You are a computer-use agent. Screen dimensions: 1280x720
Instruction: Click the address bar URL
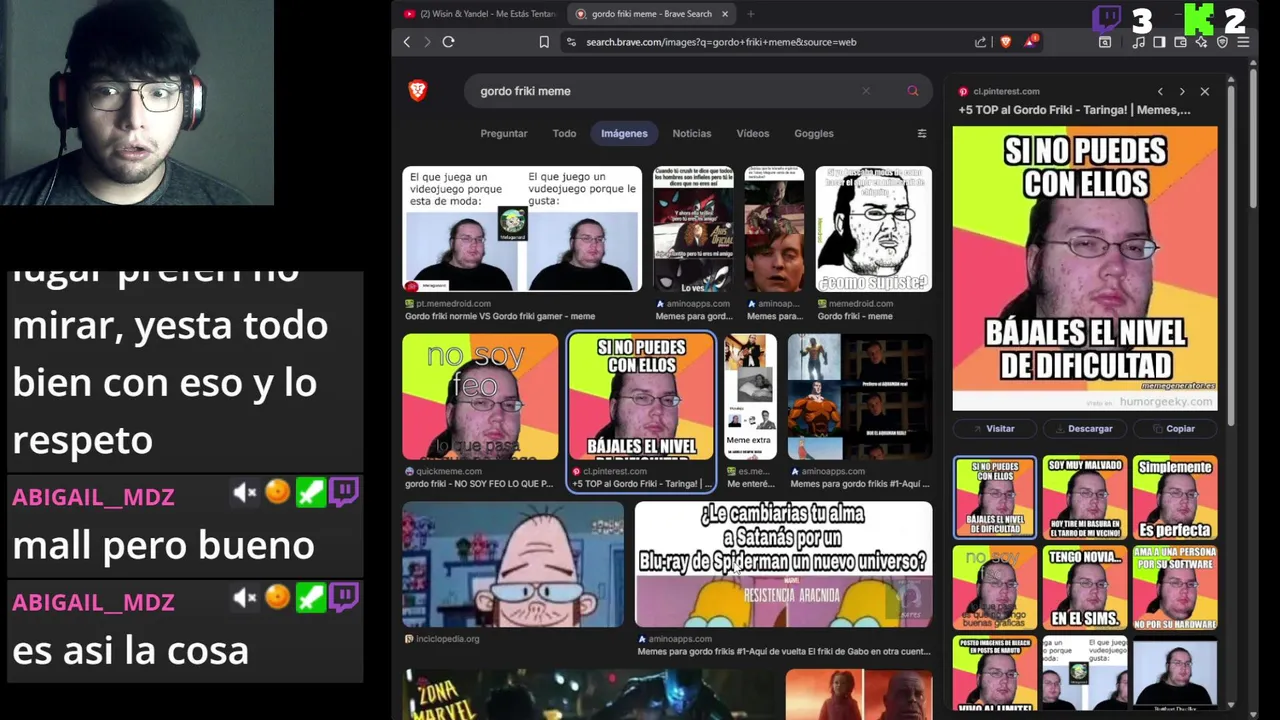tap(721, 42)
